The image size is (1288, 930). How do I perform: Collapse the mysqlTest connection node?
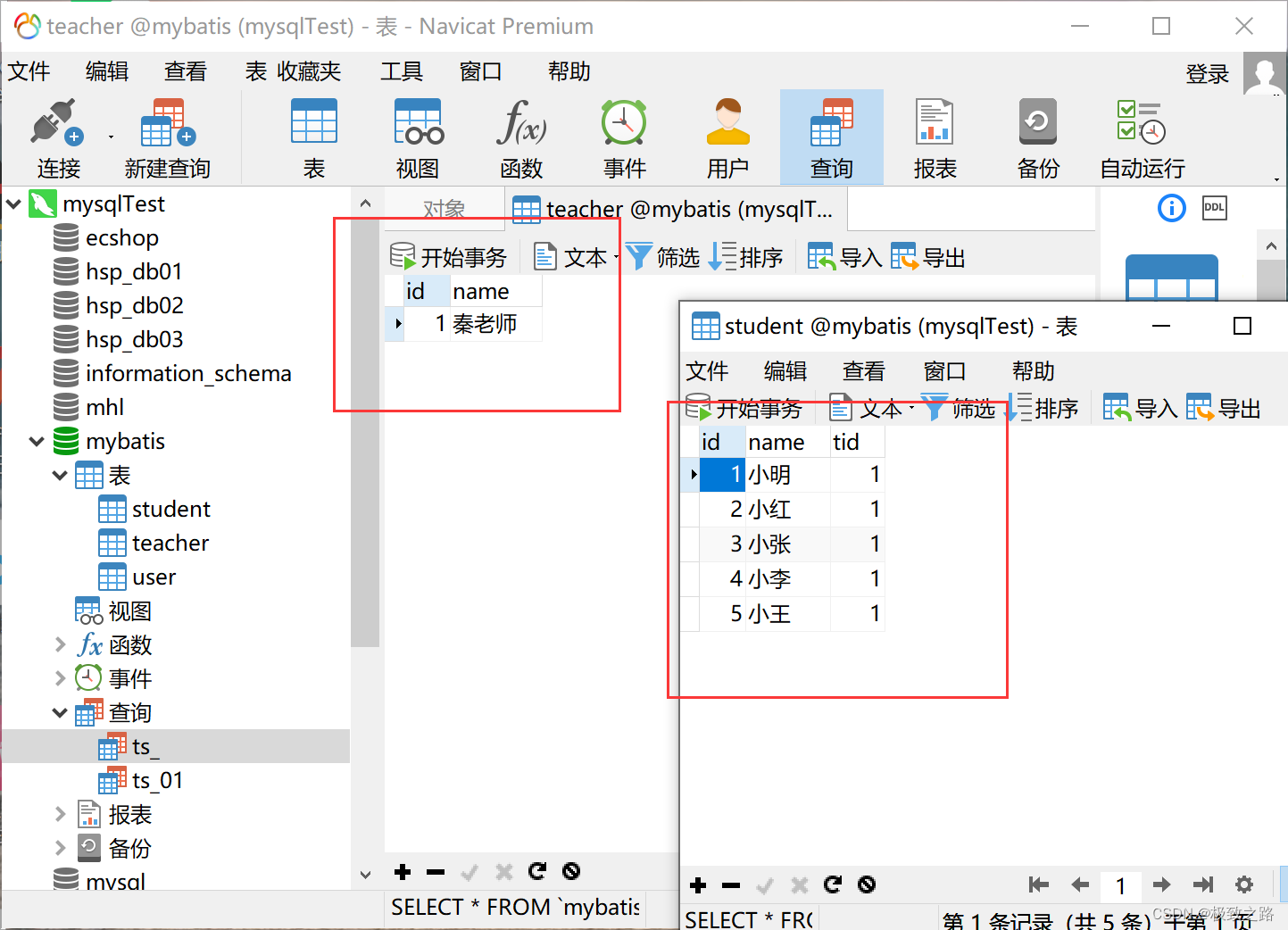coord(13,204)
